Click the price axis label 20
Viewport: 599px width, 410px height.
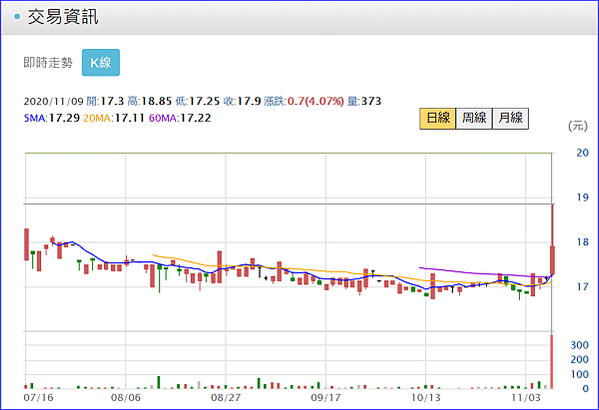(x=582, y=153)
